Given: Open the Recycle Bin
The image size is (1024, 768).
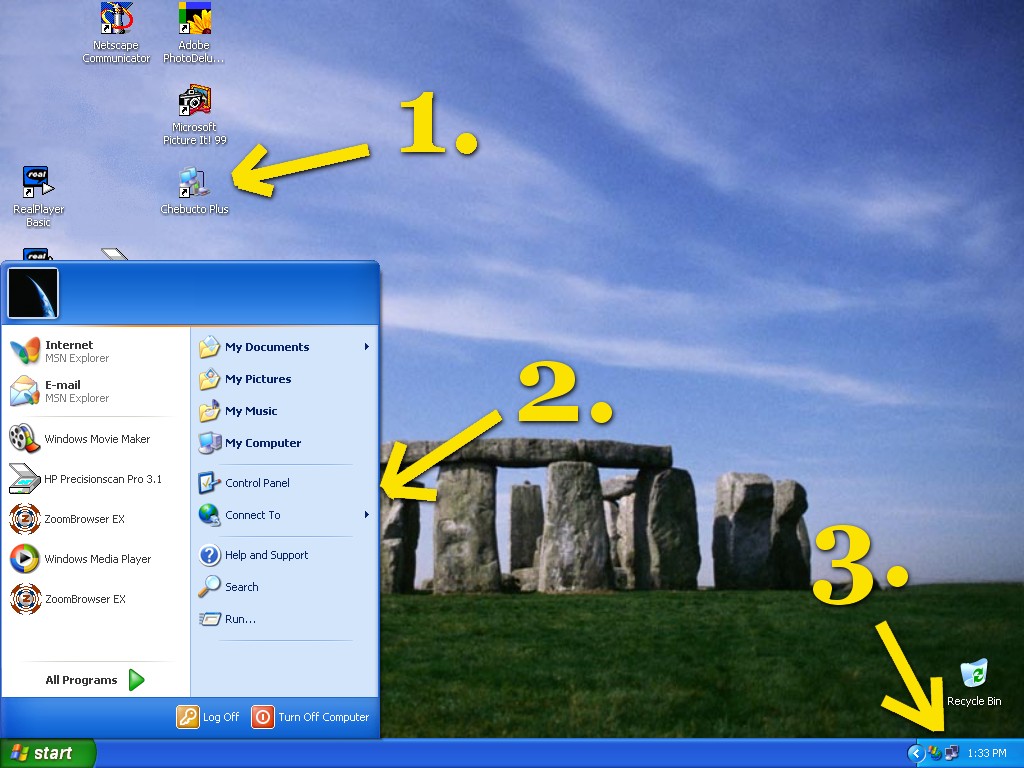Looking at the screenshot, I should (x=973, y=675).
